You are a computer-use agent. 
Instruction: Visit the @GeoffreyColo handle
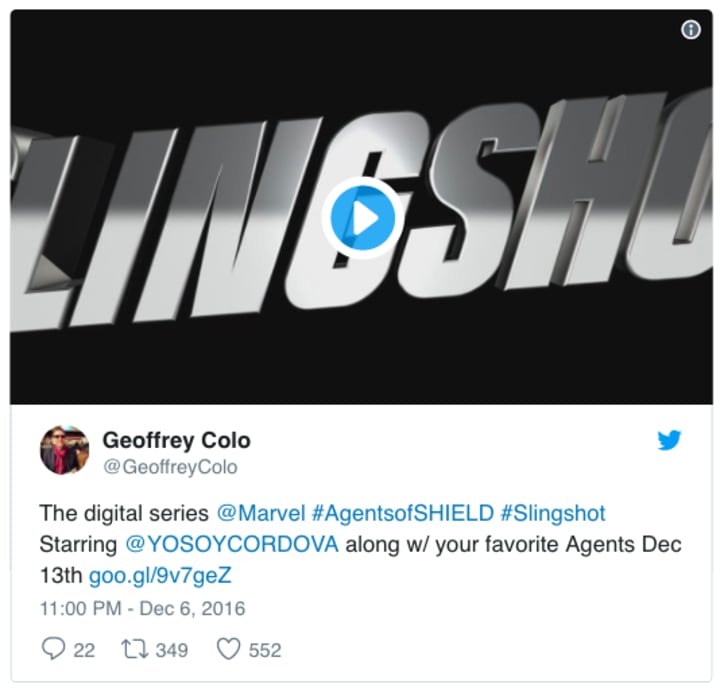pyautogui.click(x=170, y=467)
